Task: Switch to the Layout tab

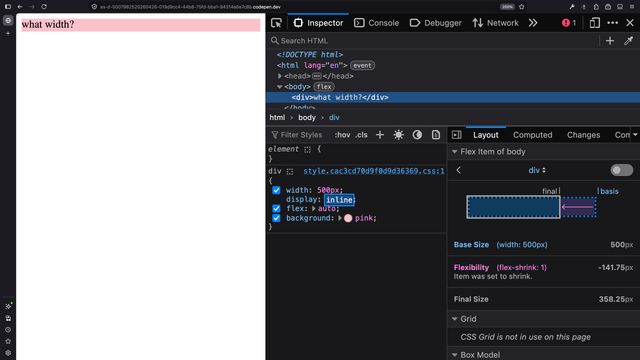Action: [486, 135]
